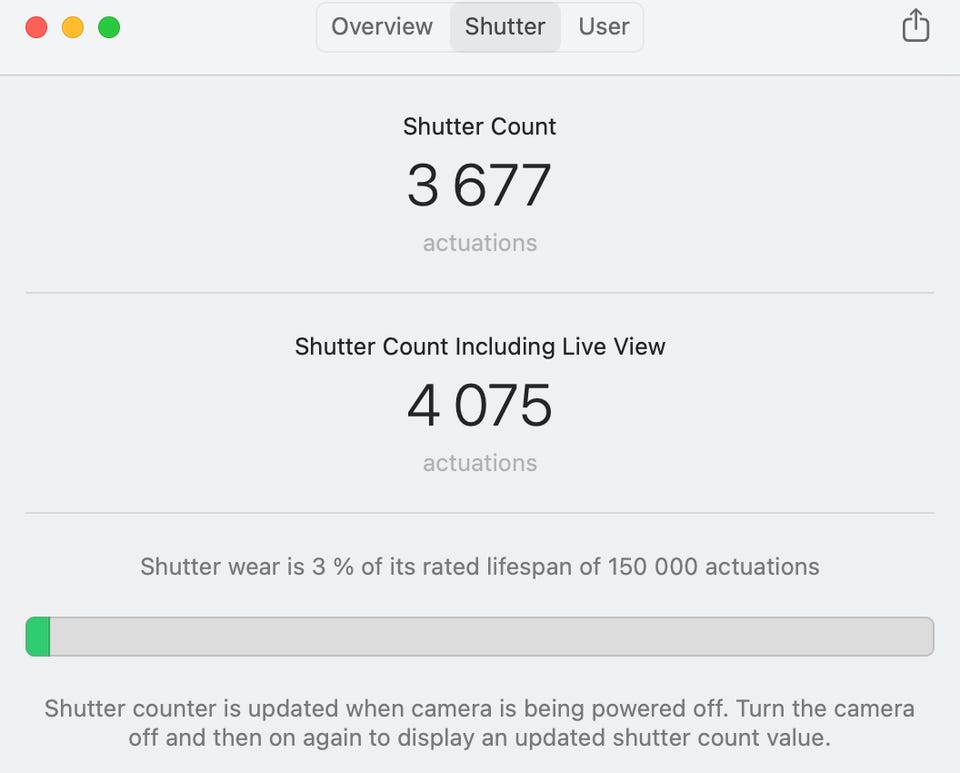Click the note about powering camera off
The height and width of the screenshot is (773, 960).
point(480,724)
